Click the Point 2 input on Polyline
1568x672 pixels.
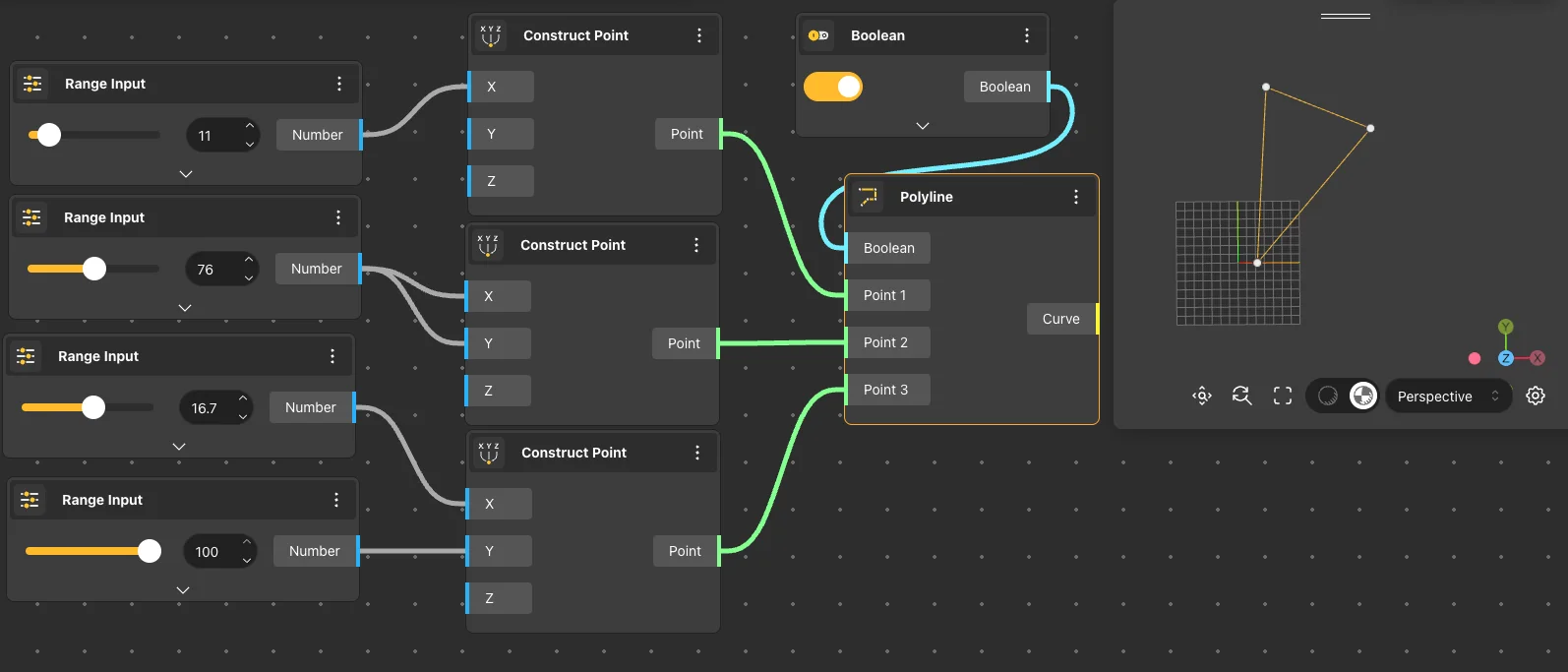point(885,342)
